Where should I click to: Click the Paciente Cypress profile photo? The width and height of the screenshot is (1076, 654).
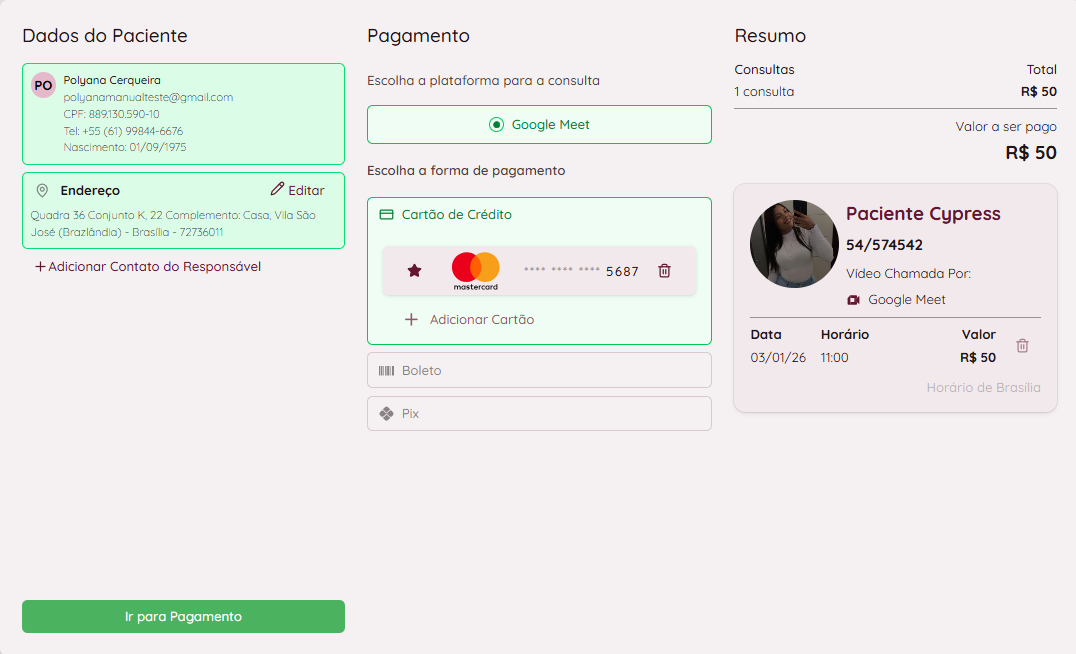pos(794,244)
